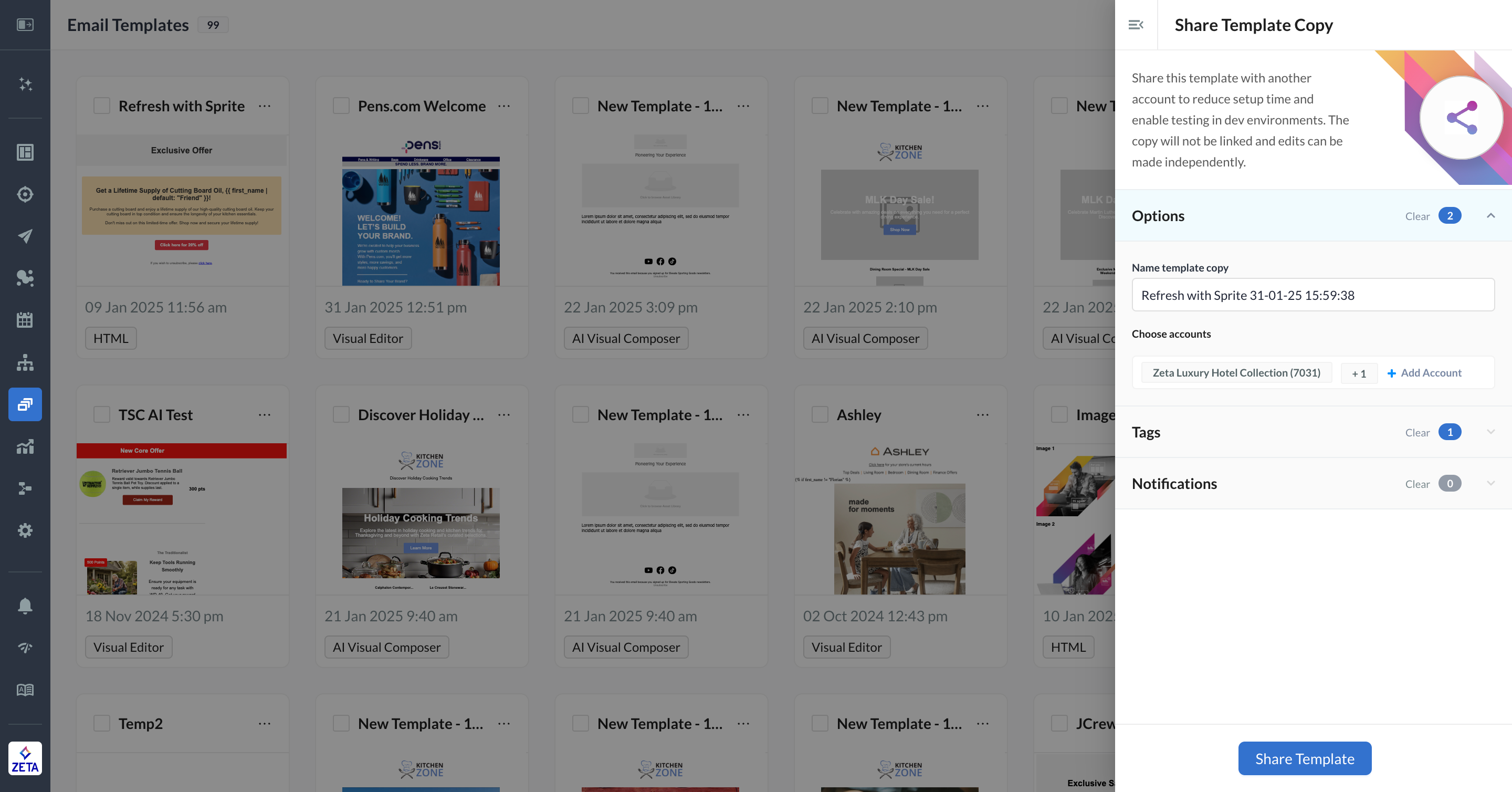This screenshot has width=1512, height=792.
Task: Select the Discover Holiday template checkbox
Action: [342, 415]
